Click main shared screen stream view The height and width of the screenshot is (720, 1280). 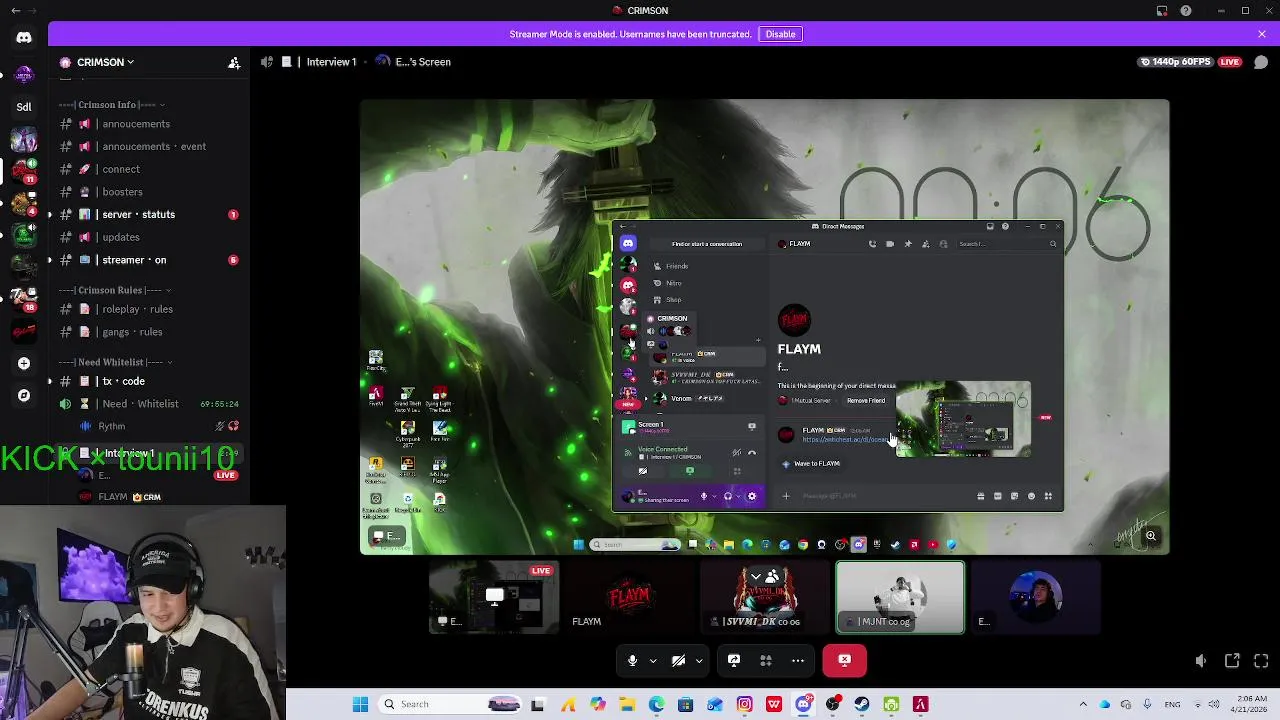point(764,326)
